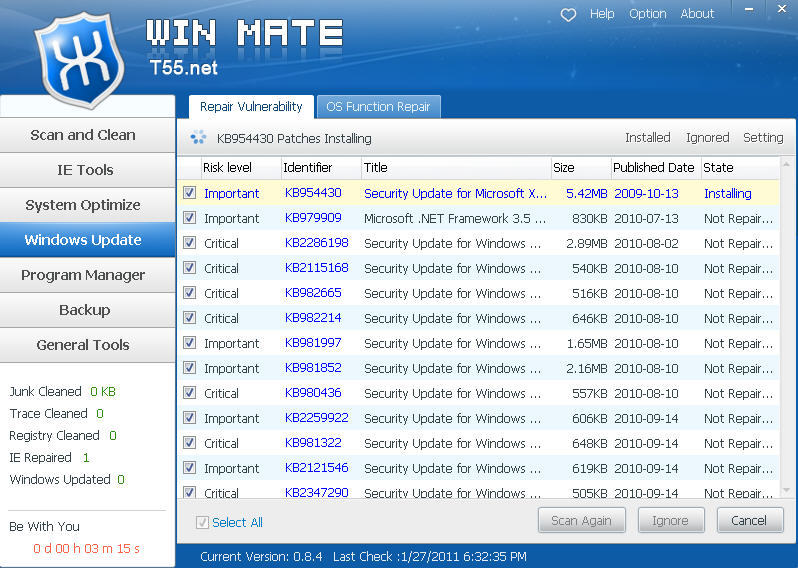Open IE Tools section
The height and width of the screenshot is (568, 798).
pos(87,170)
